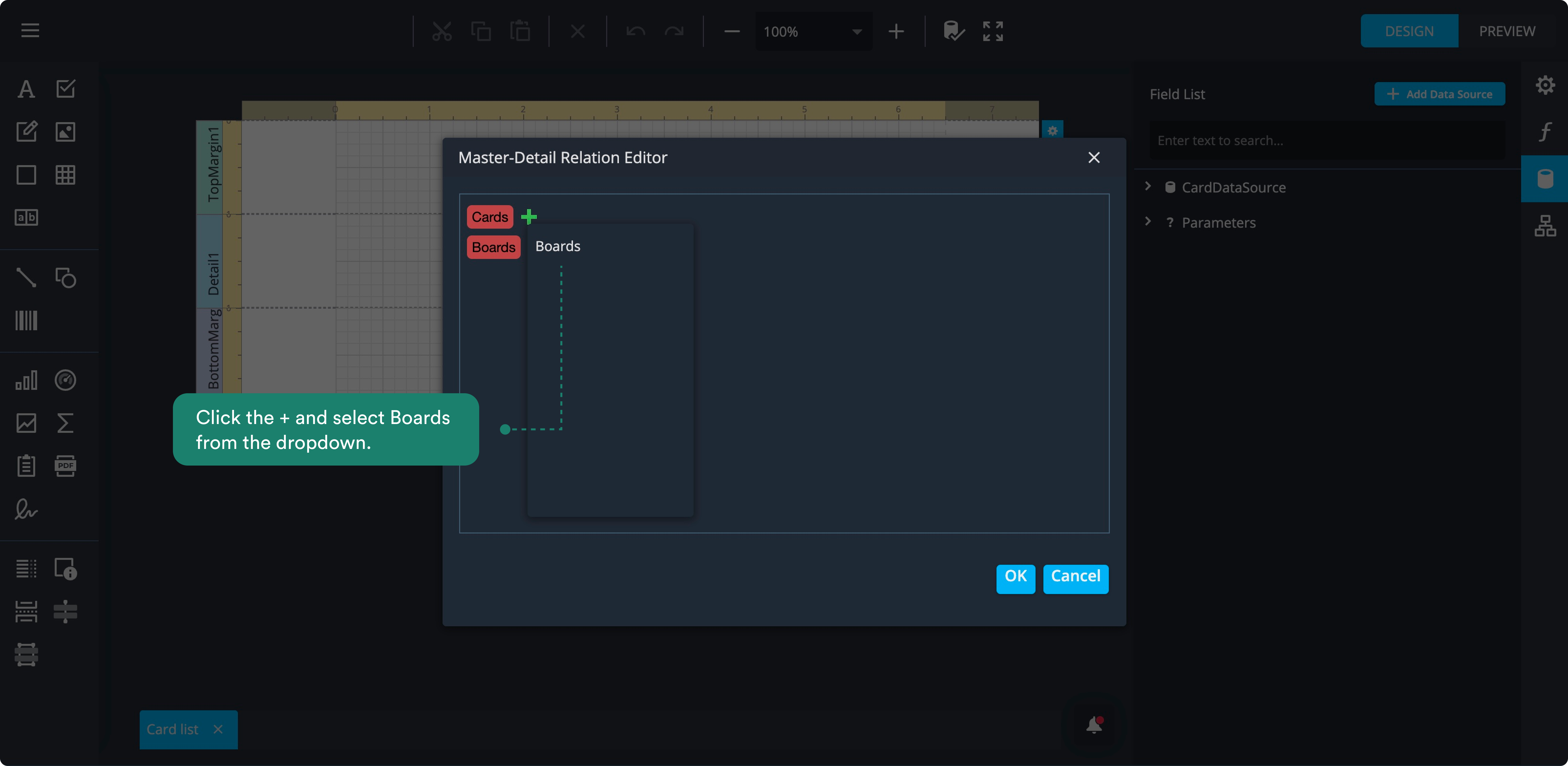Select the Character Comb tool
The width and height of the screenshot is (1568, 766).
click(x=26, y=217)
